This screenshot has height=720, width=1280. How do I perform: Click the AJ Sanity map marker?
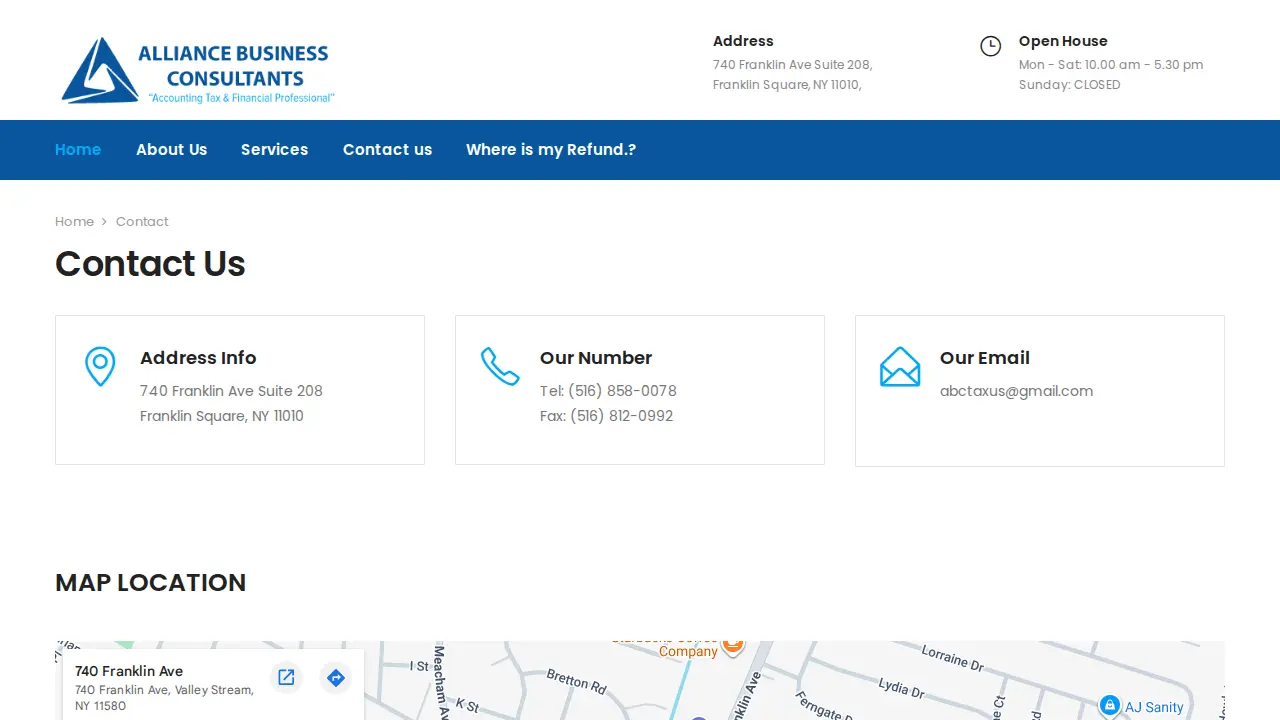tap(1109, 706)
